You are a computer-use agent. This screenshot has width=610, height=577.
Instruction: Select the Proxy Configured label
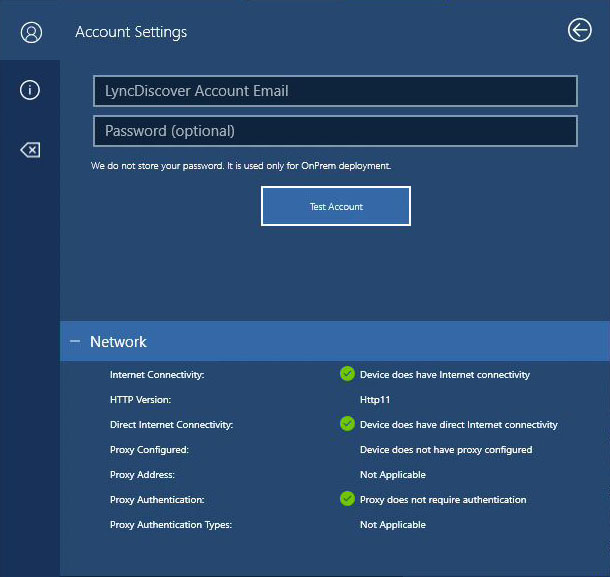[x=149, y=450]
